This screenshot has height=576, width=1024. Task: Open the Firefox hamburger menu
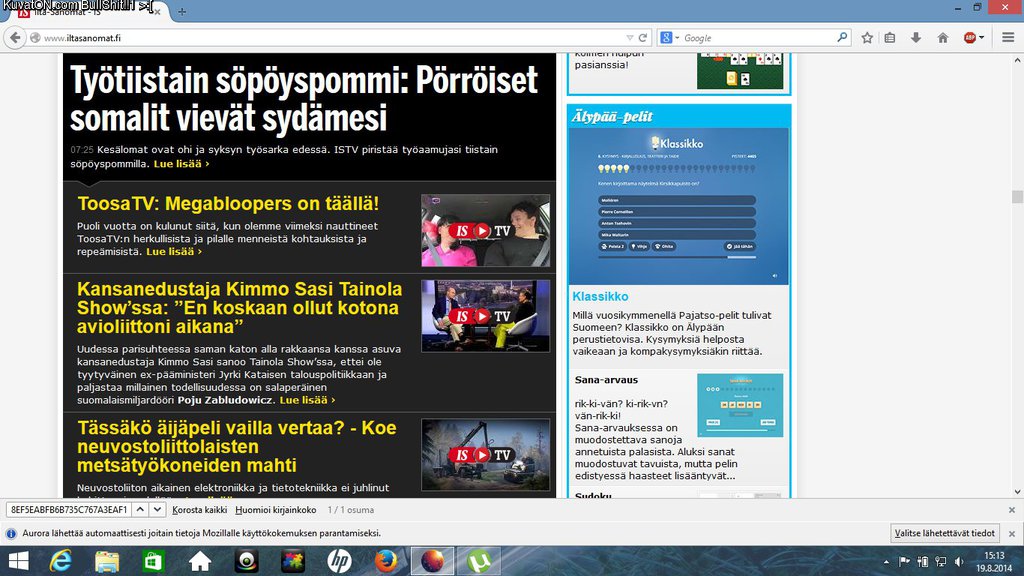[1007, 38]
